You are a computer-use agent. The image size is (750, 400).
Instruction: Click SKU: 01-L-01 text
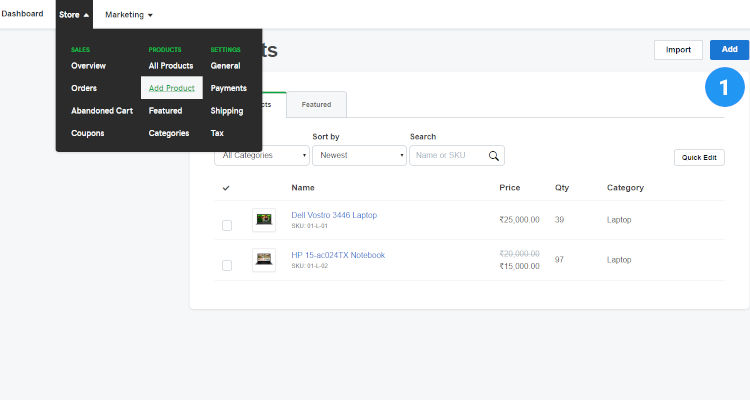coord(309,226)
